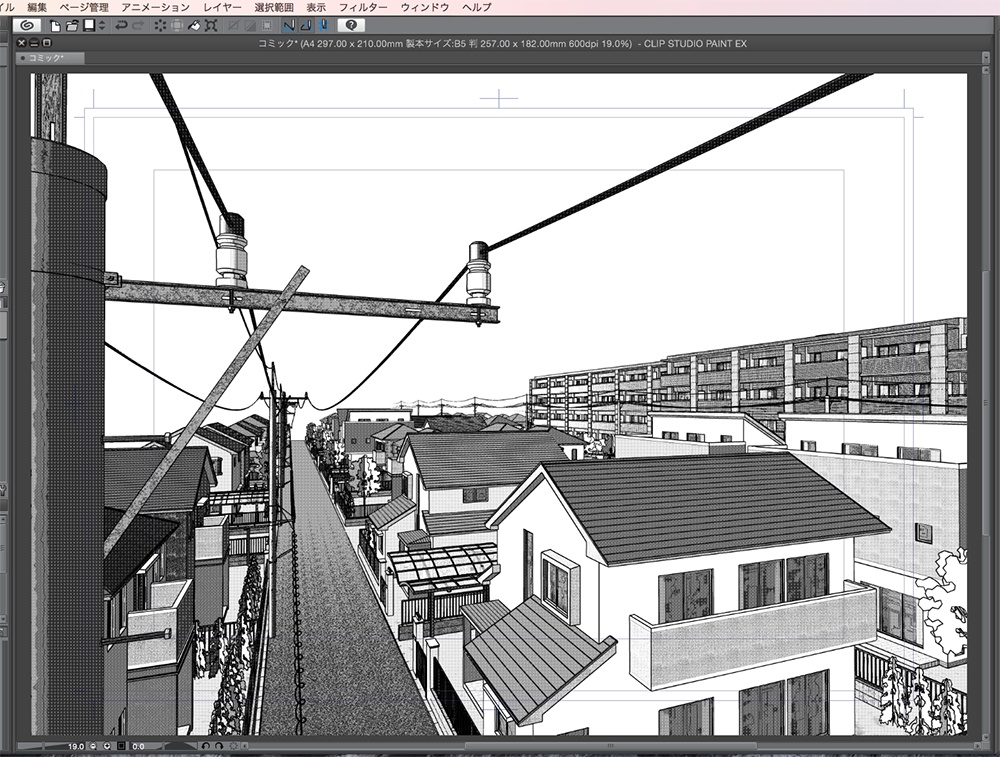The height and width of the screenshot is (757, 1000).
Task: Open the CLIP STUDIO home icon
Action: pyautogui.click(x=27, y=25)
